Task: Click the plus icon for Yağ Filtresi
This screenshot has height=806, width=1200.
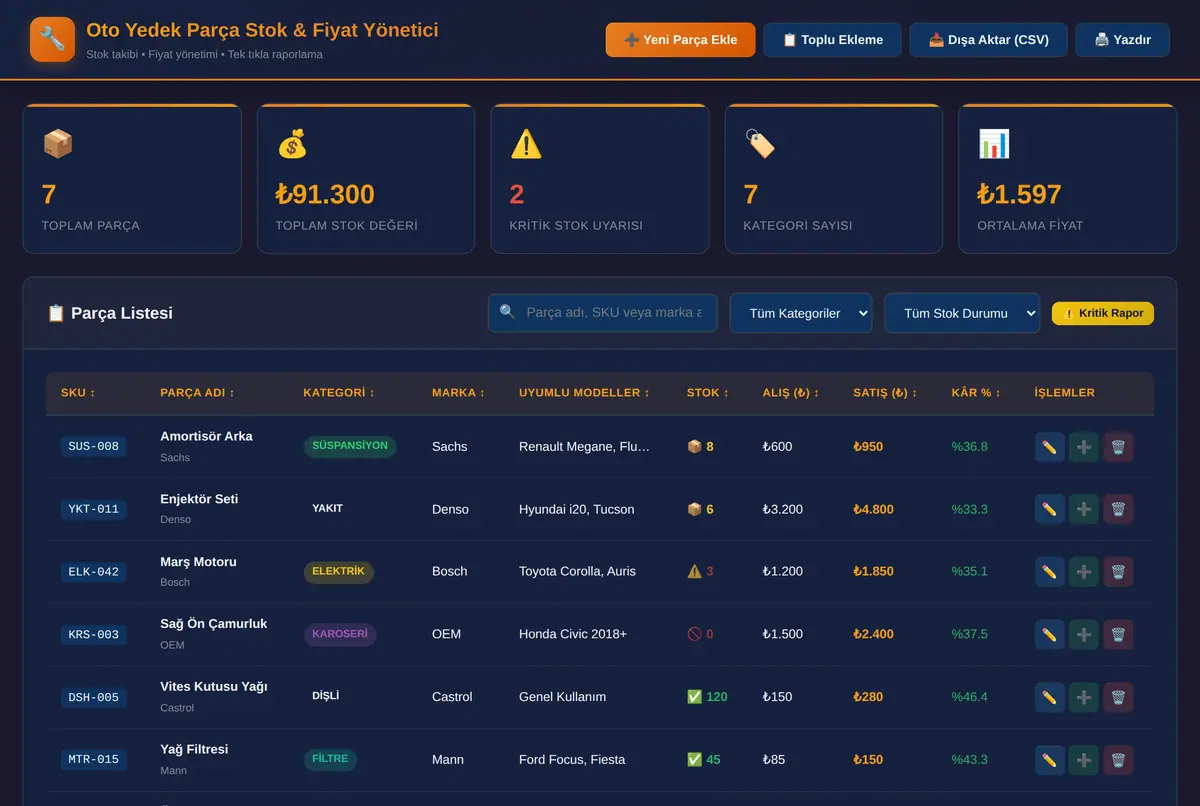Action: (1084, 760)
